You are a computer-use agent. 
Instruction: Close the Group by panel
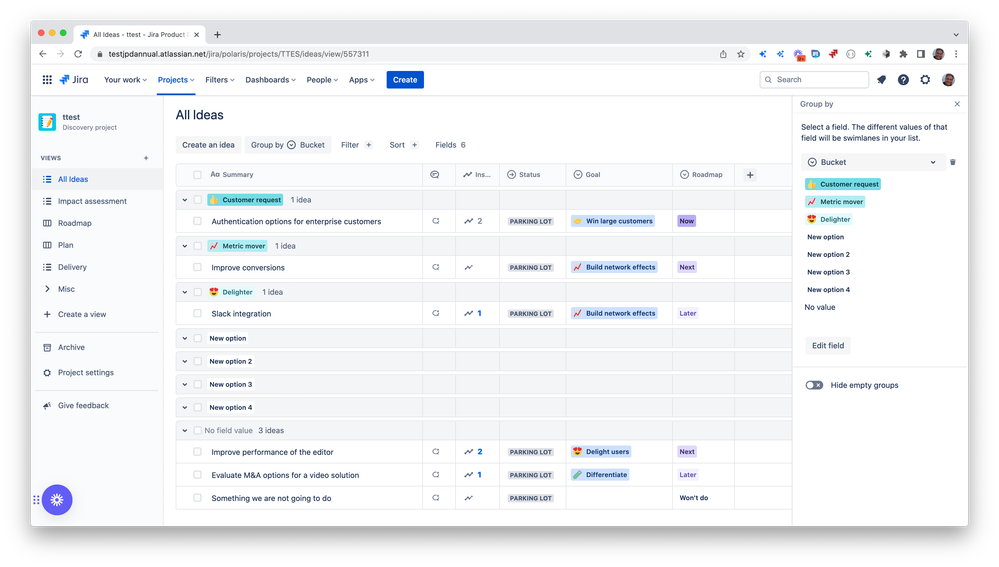click(957, 104)
